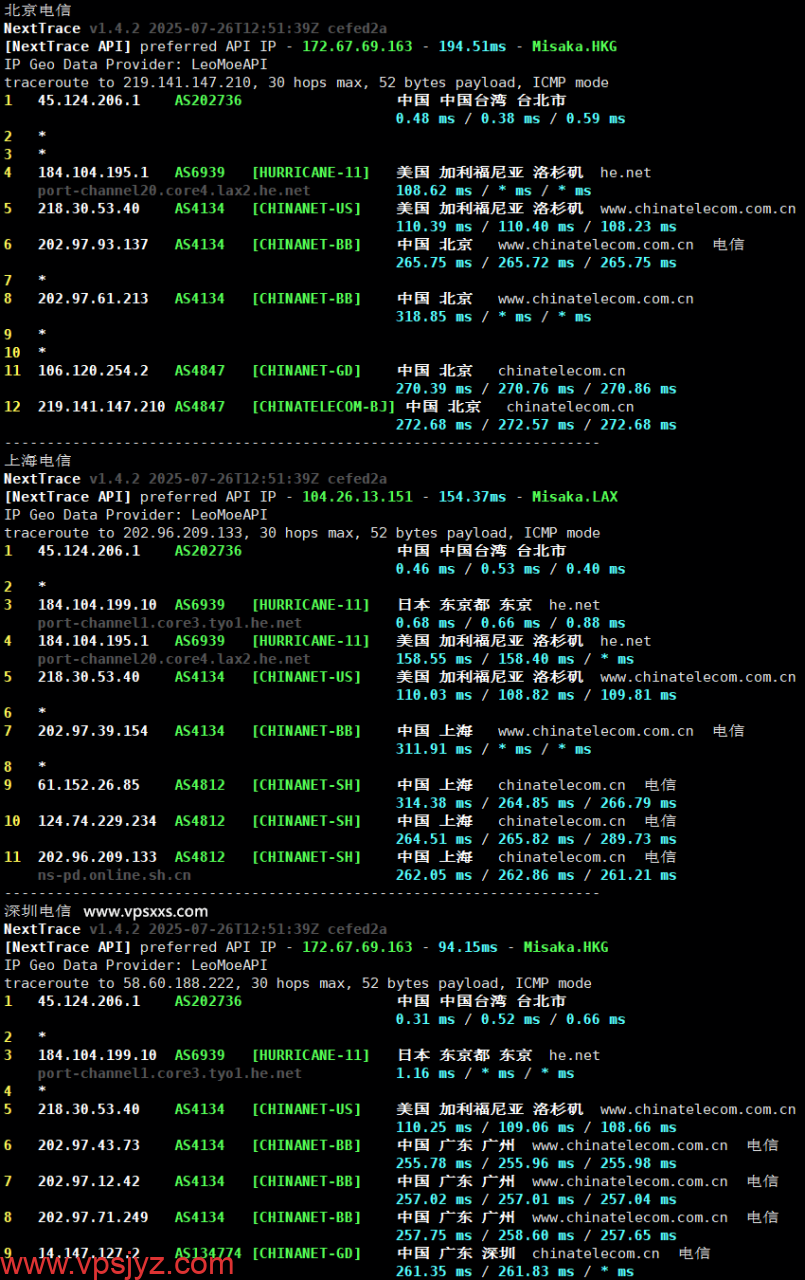805x1280 pixels.
Task: Select hop IP address 202.97.39.154
Action: pyautogui.click(x=93, y=731)
